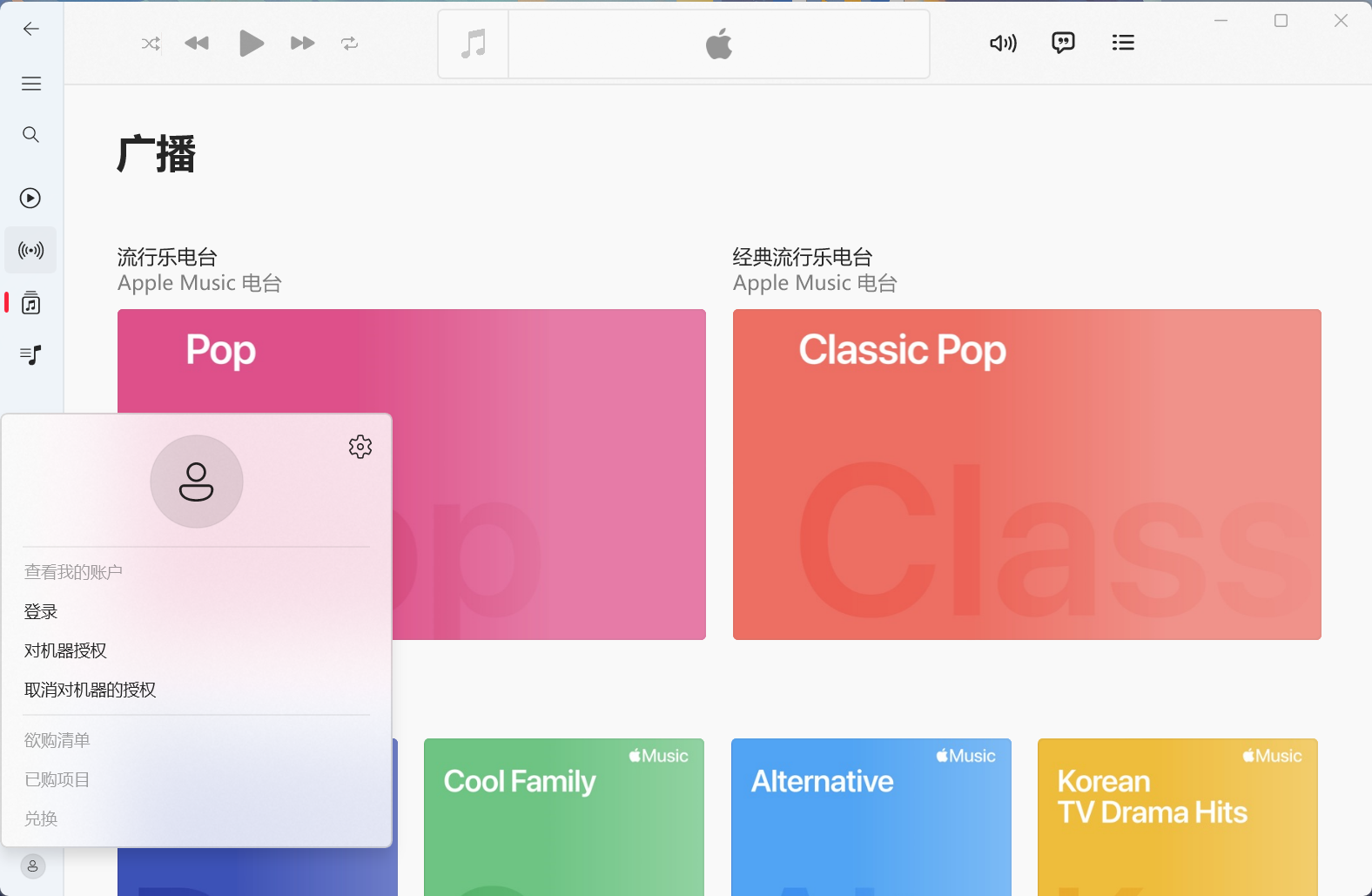1372x896 pixels.
Task: Open the music library sidebar icon
Action: click(x=31, y=303)
